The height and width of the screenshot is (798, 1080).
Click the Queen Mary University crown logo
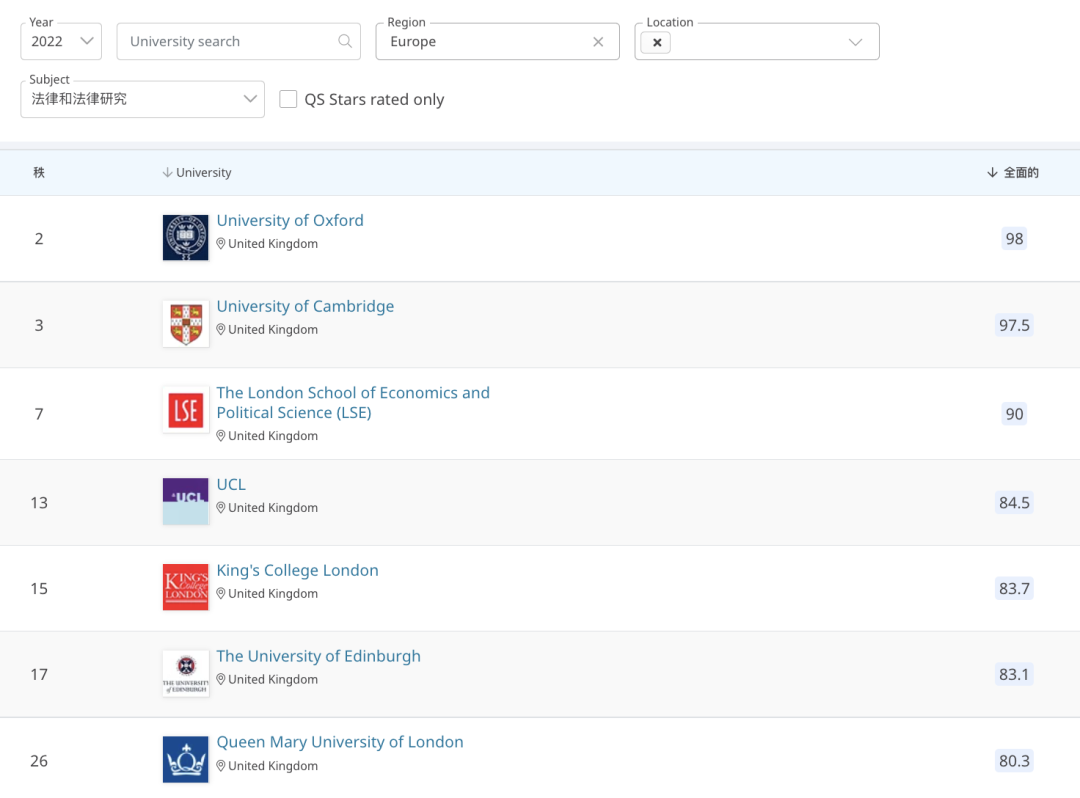click(185, 759)
